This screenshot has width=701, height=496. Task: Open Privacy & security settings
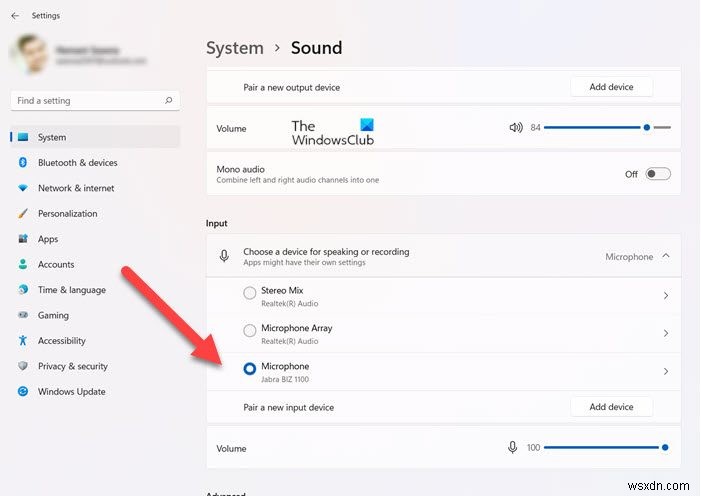click(x=95, y=366)
